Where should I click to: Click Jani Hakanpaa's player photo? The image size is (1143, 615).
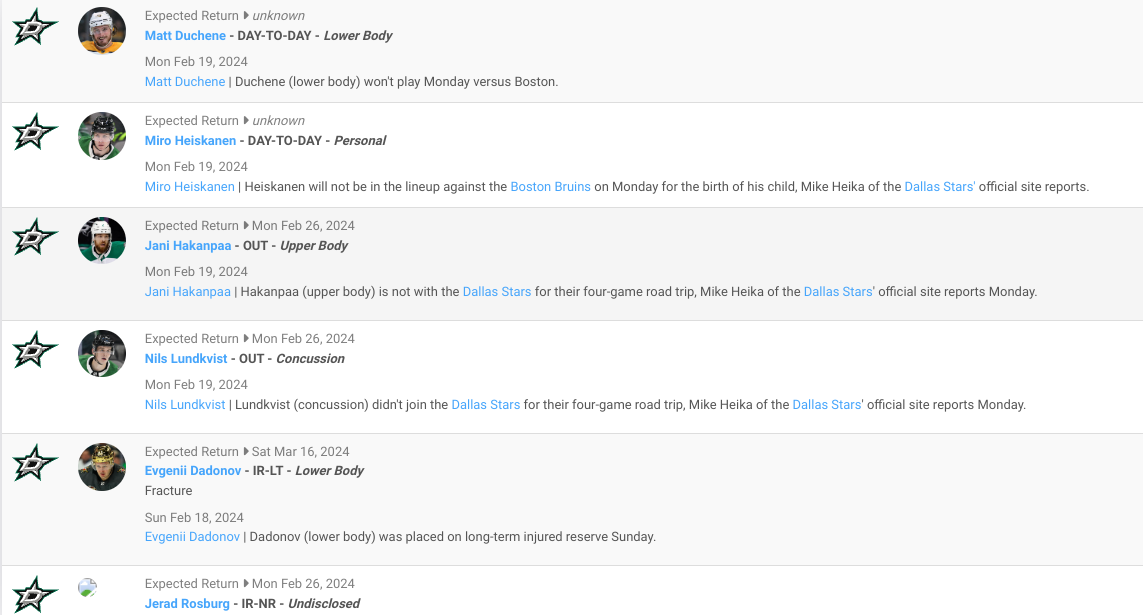[102, 241]
